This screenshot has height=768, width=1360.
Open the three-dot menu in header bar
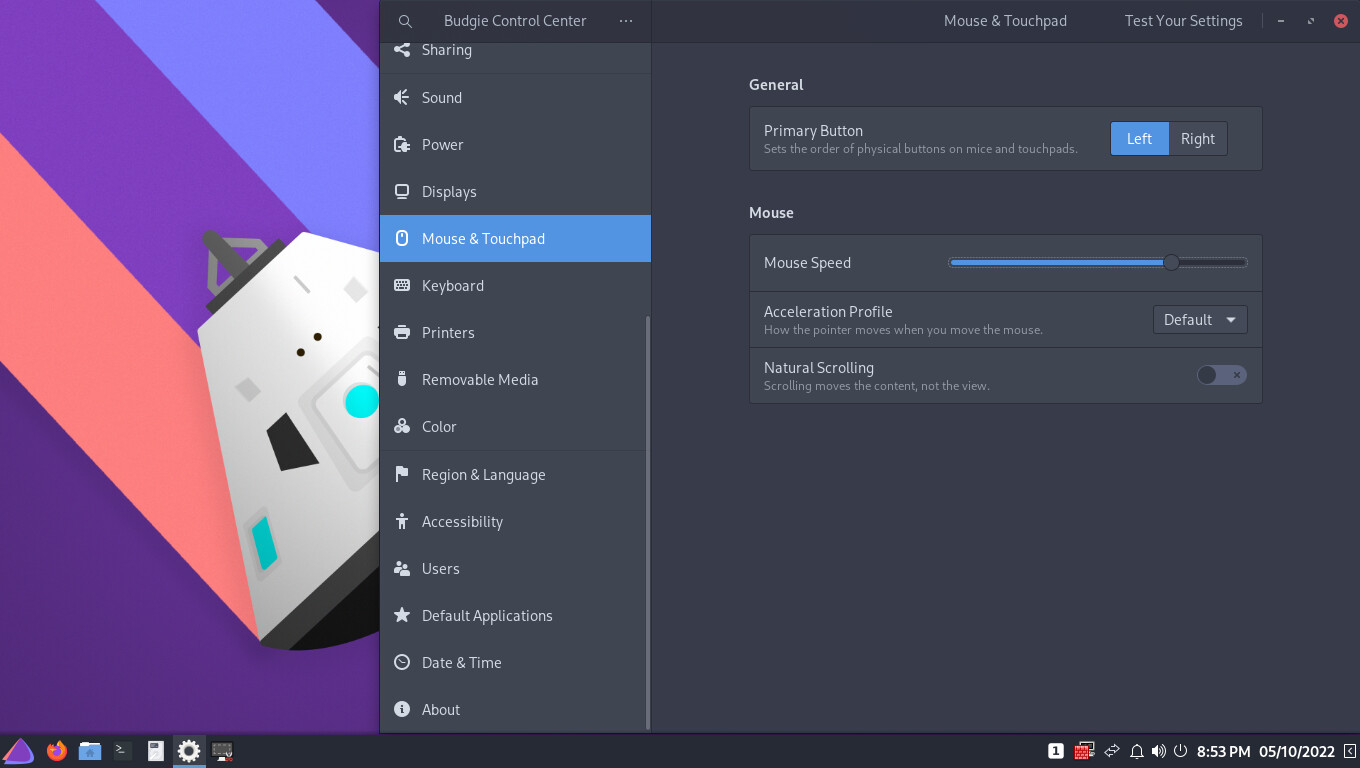click(626, 21)
